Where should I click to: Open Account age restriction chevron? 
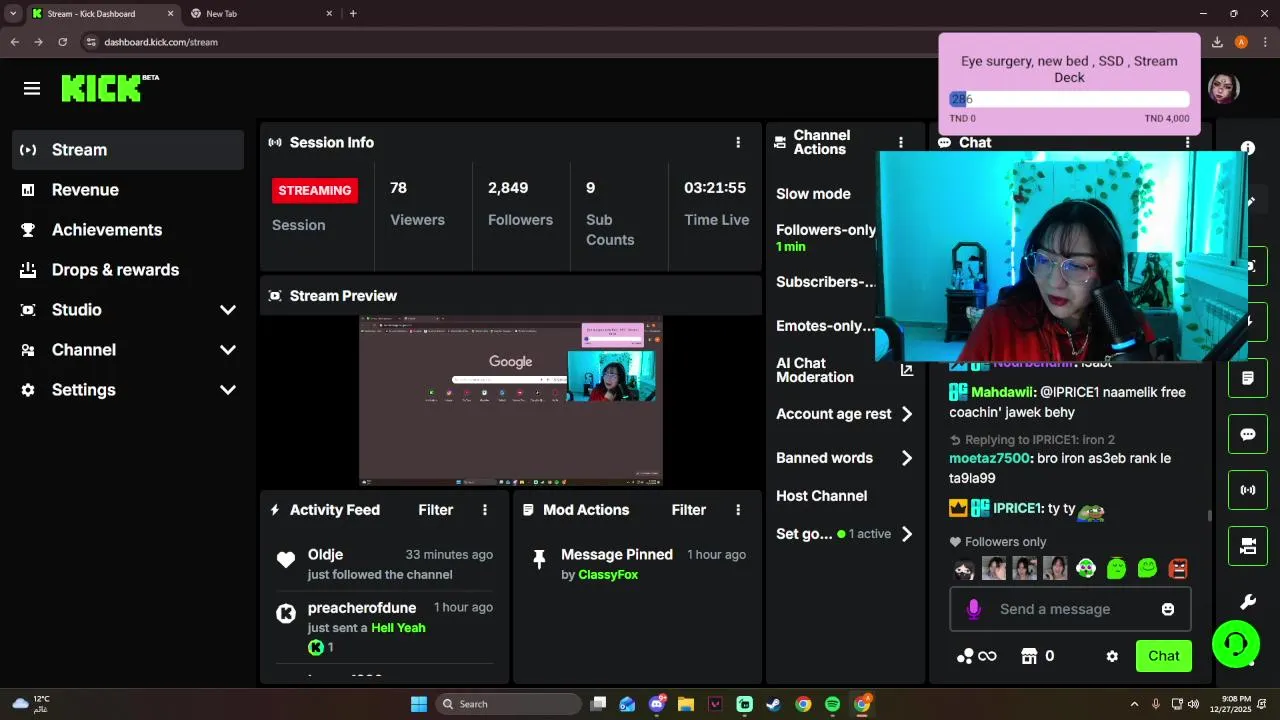click(x=907, y=414)
